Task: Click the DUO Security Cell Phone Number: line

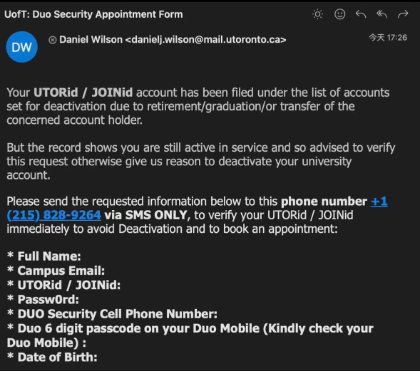Action: [112, 314]
